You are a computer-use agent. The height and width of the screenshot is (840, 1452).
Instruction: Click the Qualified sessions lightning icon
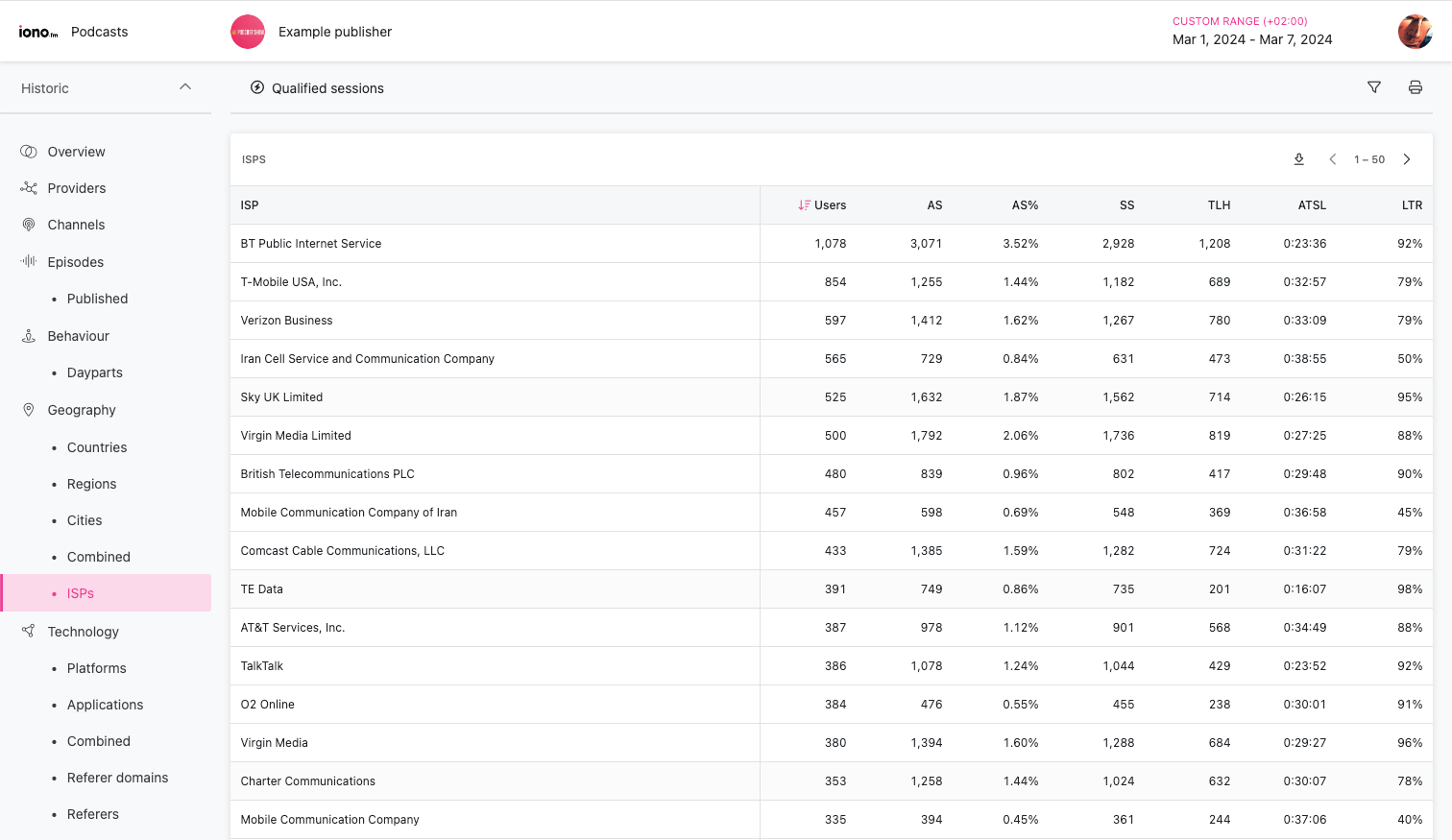tap(257, 87)
